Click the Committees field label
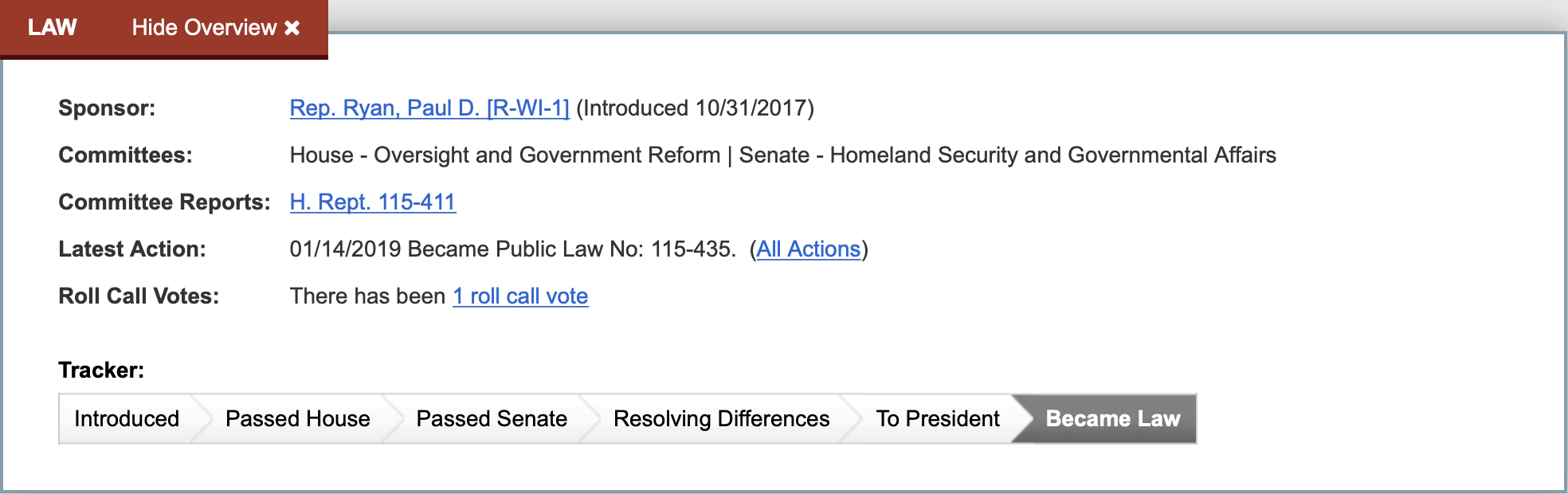This screenshot has width=1568, height=494. click(x=125, y=155)
